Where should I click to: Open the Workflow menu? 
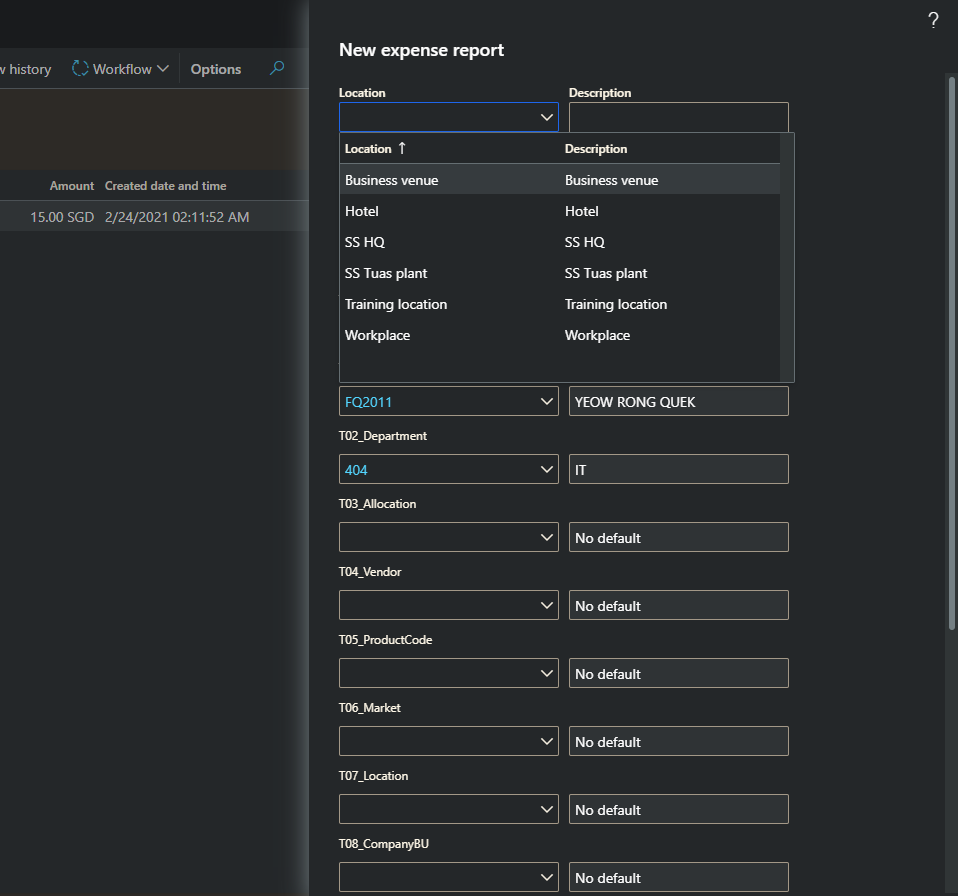point(120,69)
